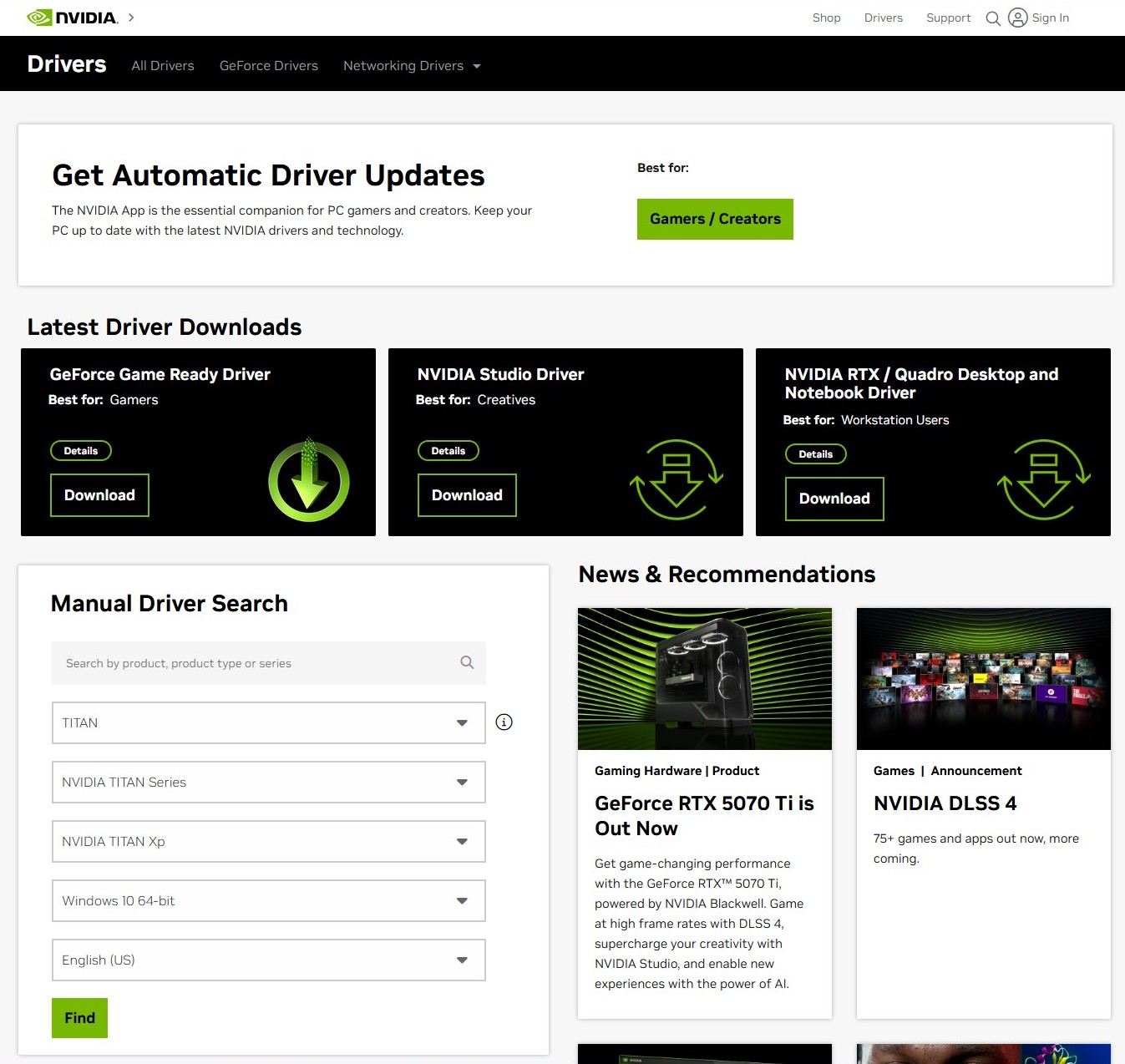Click the Drivers heading in black bar
Image resolution: width=1125 pixels, height=1064 pixels.
click(x=67, y=64)
